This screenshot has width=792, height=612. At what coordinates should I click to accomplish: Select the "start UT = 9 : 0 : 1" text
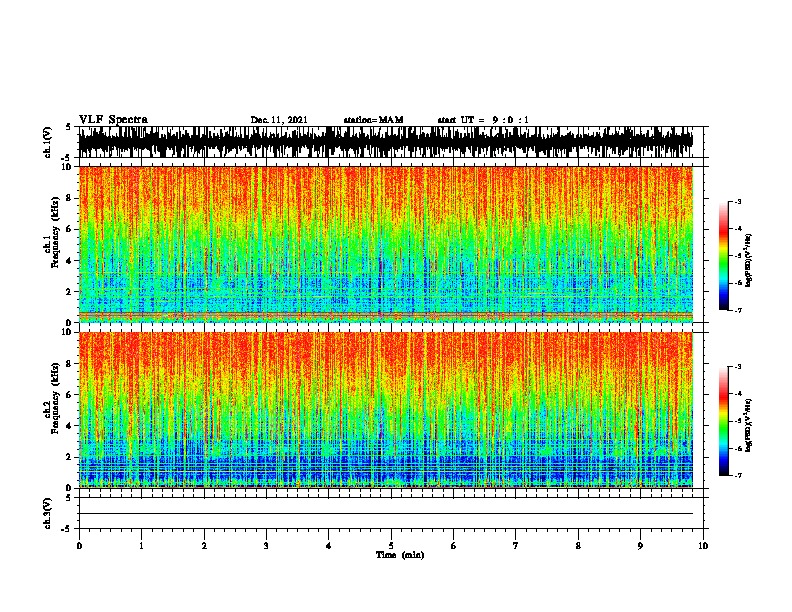tap(483, 120)
